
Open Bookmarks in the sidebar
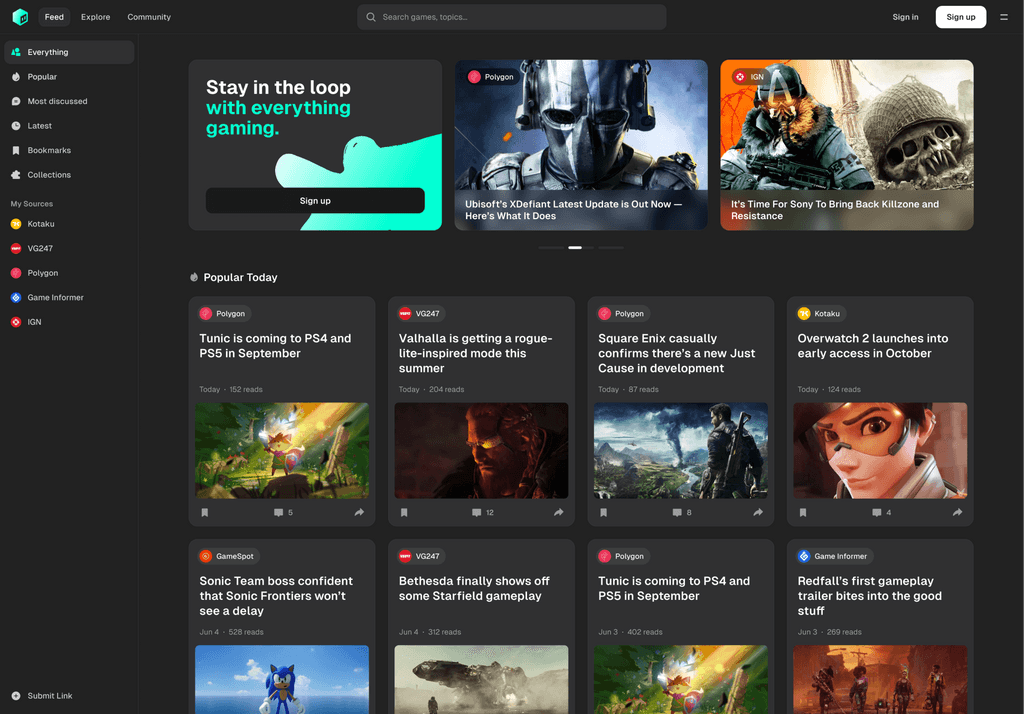coord(69,150)
